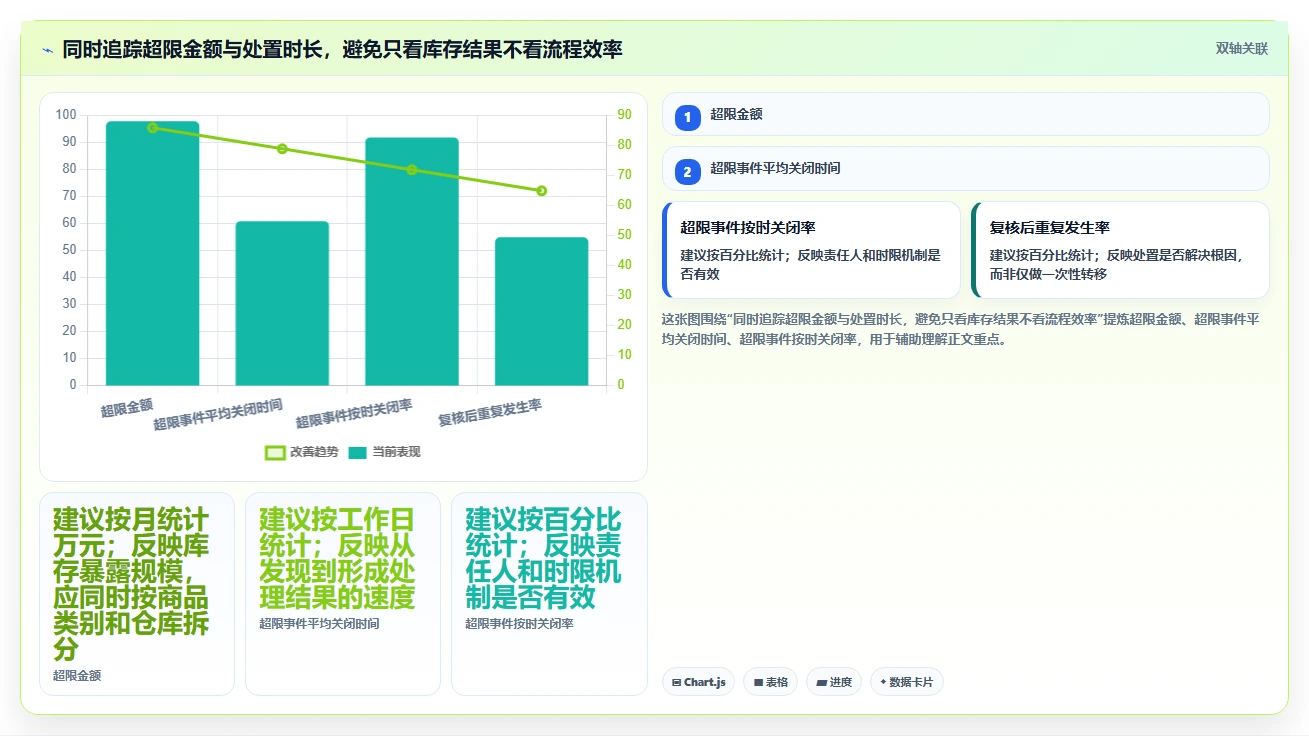
Task: Click the 超限金额 caption under first data card
Action: [77, 676]
